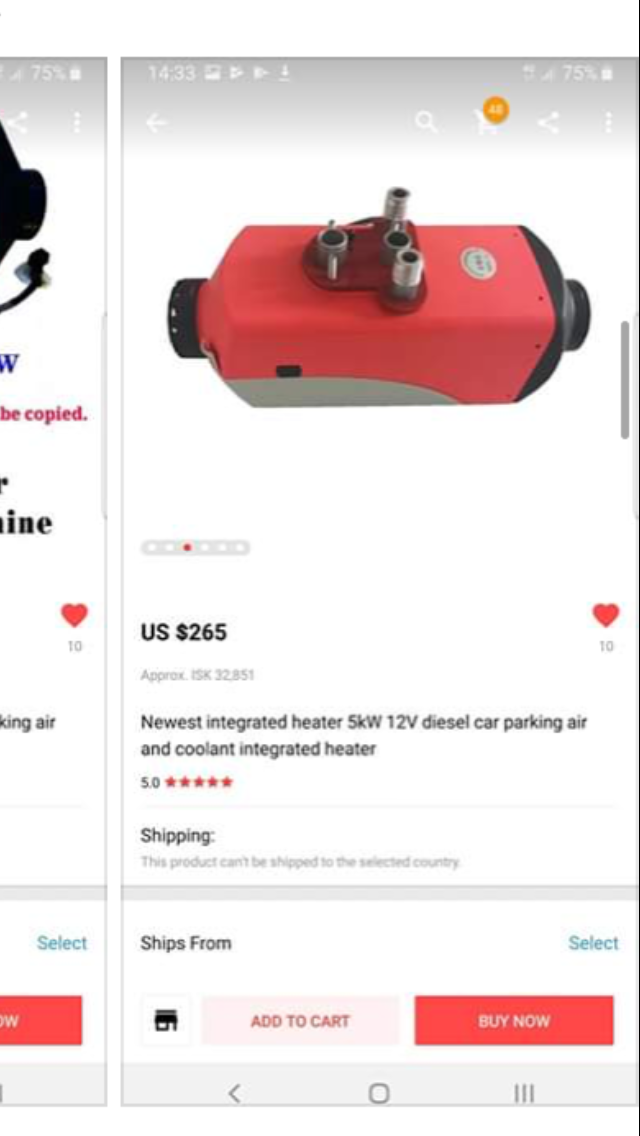The height and width of the screenshot is (1136, 640).
Task: Tap the back arrow in product header
Action: click(x=155, y=123)
